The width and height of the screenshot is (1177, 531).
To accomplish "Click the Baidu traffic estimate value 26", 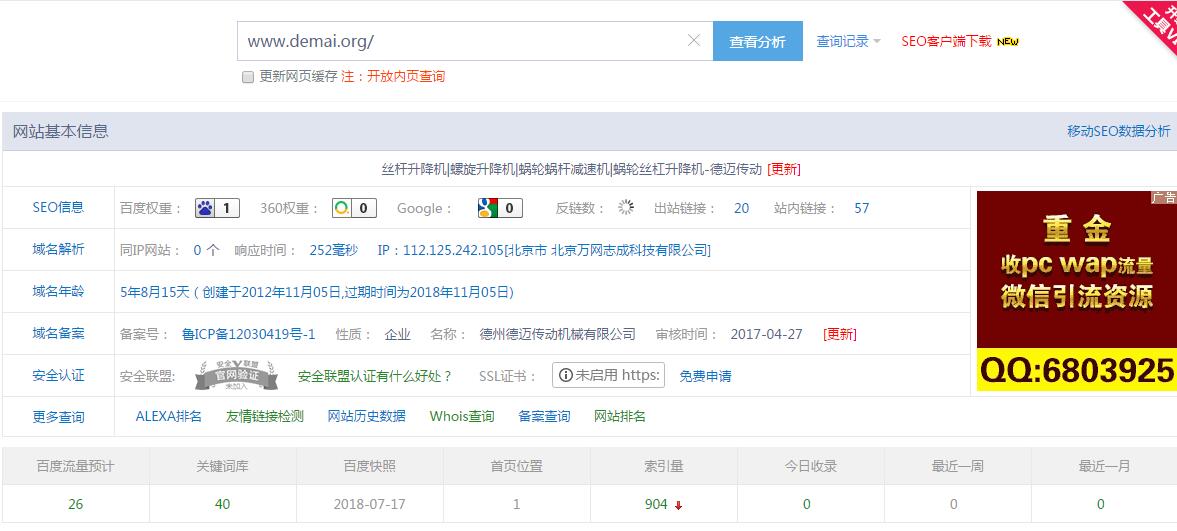I will tap(76, 504).
